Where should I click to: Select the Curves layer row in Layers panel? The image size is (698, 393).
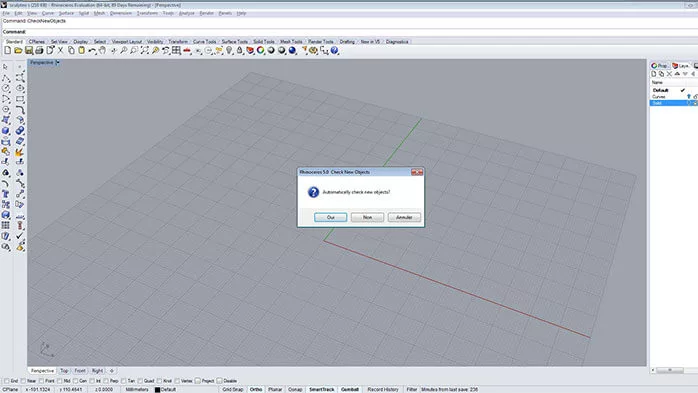[x=674, y=97]
